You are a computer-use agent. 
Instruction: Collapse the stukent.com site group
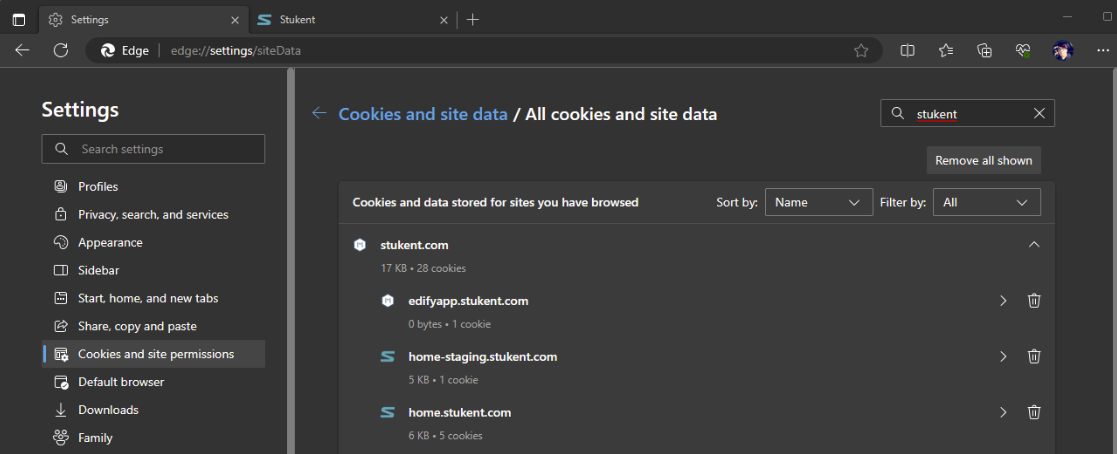point(1034,245)
